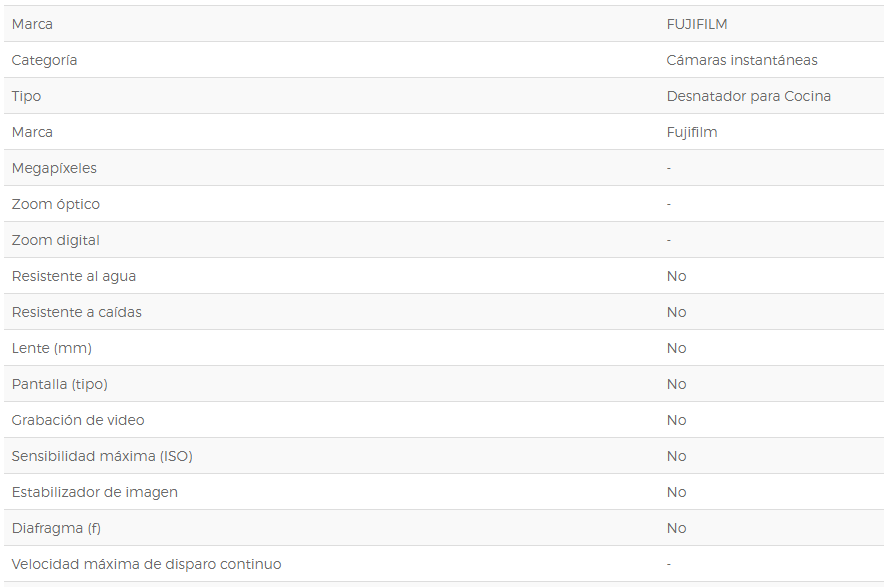884x587 pixels.
Task: Select the Cámaras instantáneas category value
Action: tap(742, 60)
